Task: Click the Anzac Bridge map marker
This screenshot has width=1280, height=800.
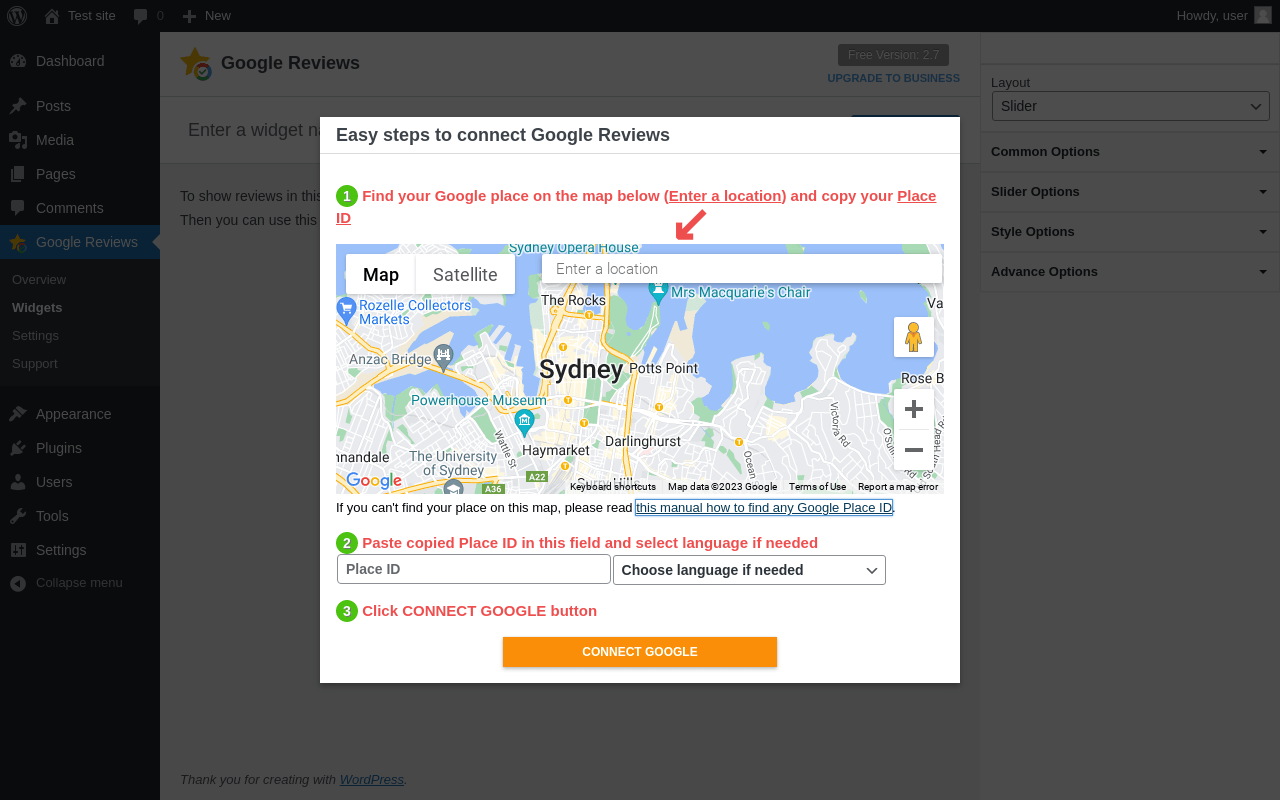Action: coord(444,356)
